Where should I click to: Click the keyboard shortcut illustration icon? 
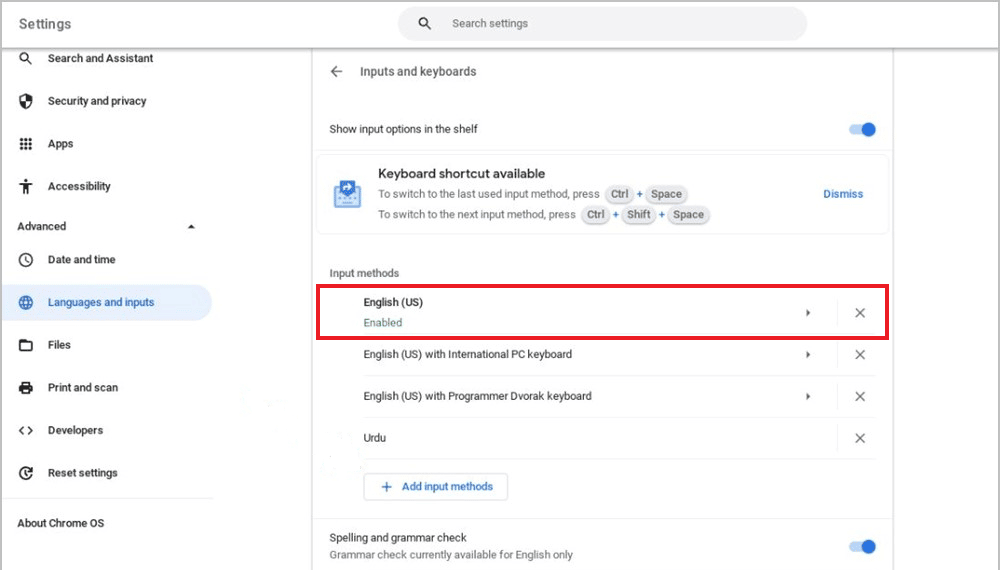click(348, 194)
